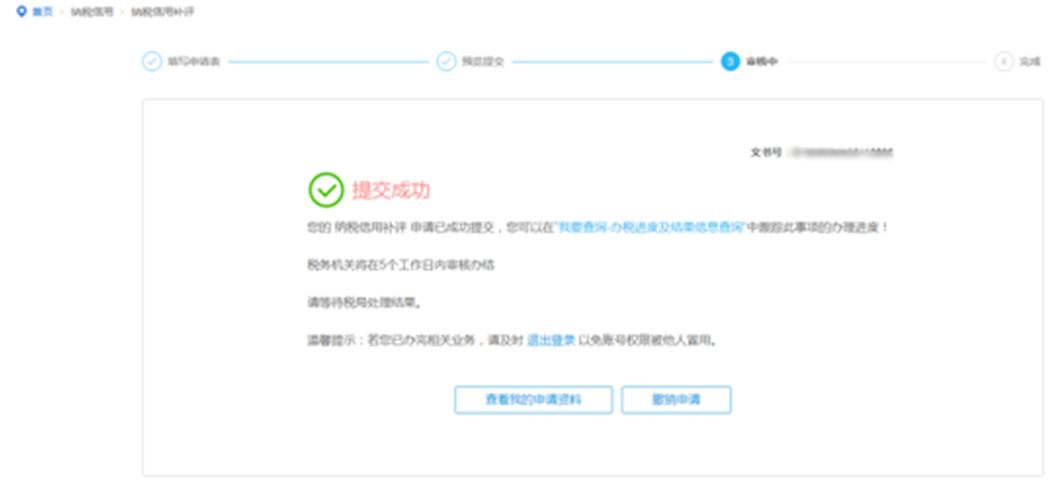This screenshot has height=493, width=1064.
Task: Click the 温馨提示 reminder text
Action: (x=512, y=340)
